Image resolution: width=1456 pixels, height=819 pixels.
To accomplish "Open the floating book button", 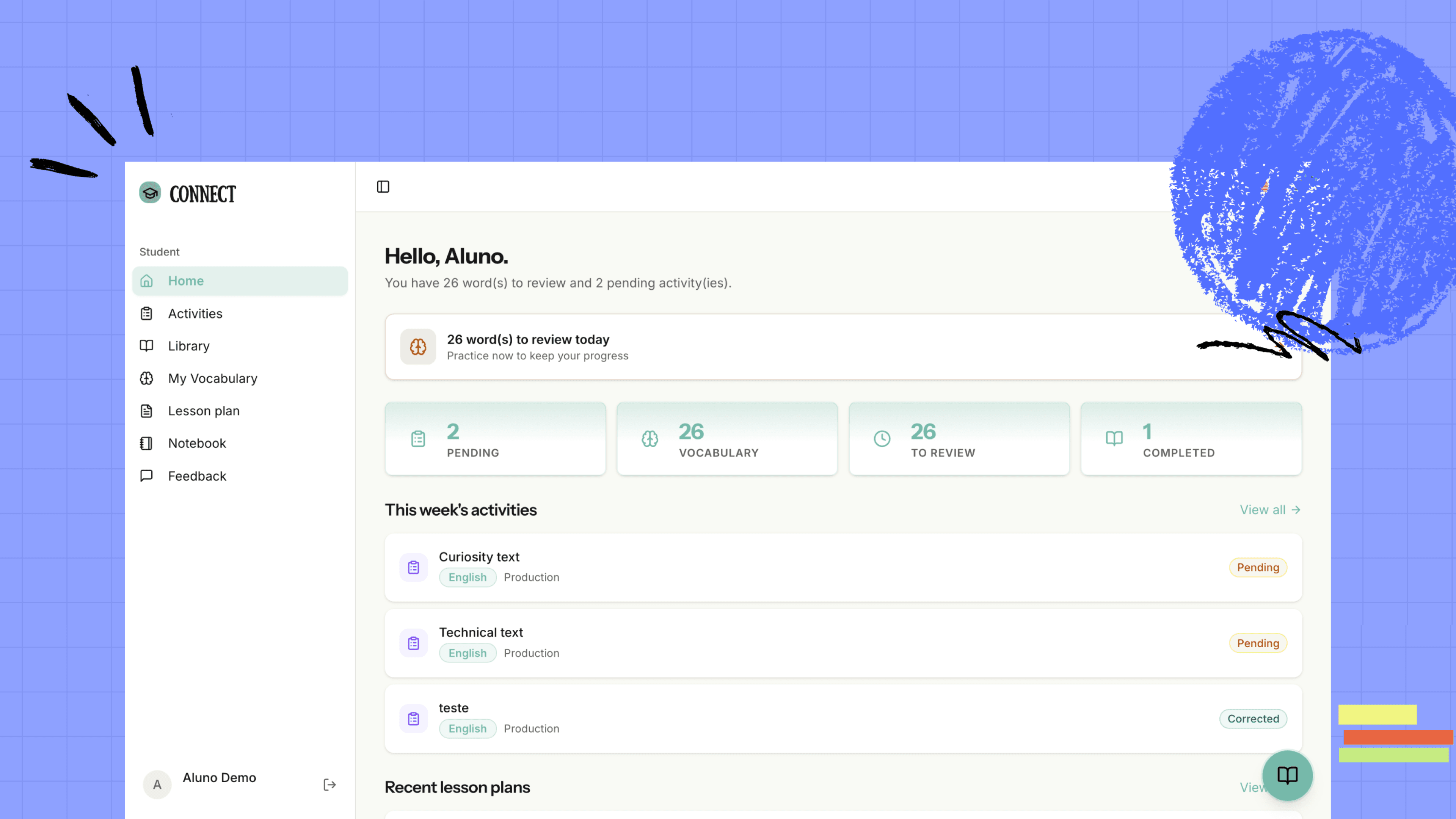I will click(1287, 775).
